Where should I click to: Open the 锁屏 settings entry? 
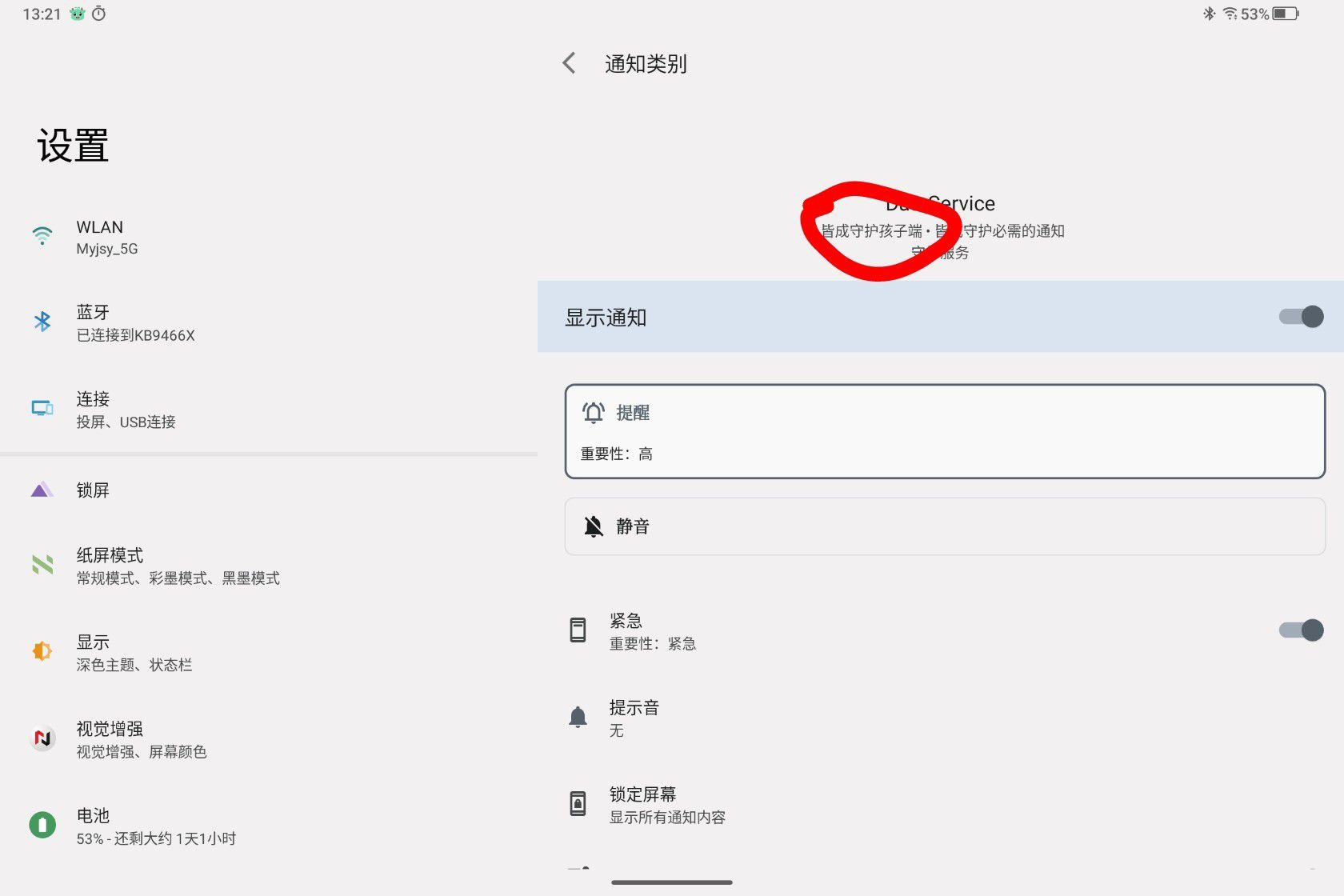[x=269, y=490]
